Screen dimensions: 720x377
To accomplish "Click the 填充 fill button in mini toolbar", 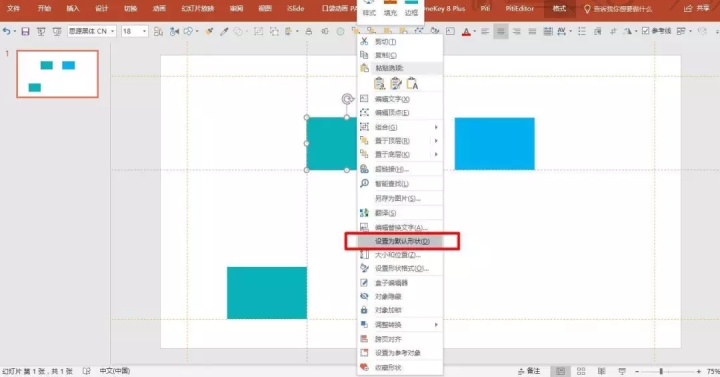I will (x=390, y=9).
